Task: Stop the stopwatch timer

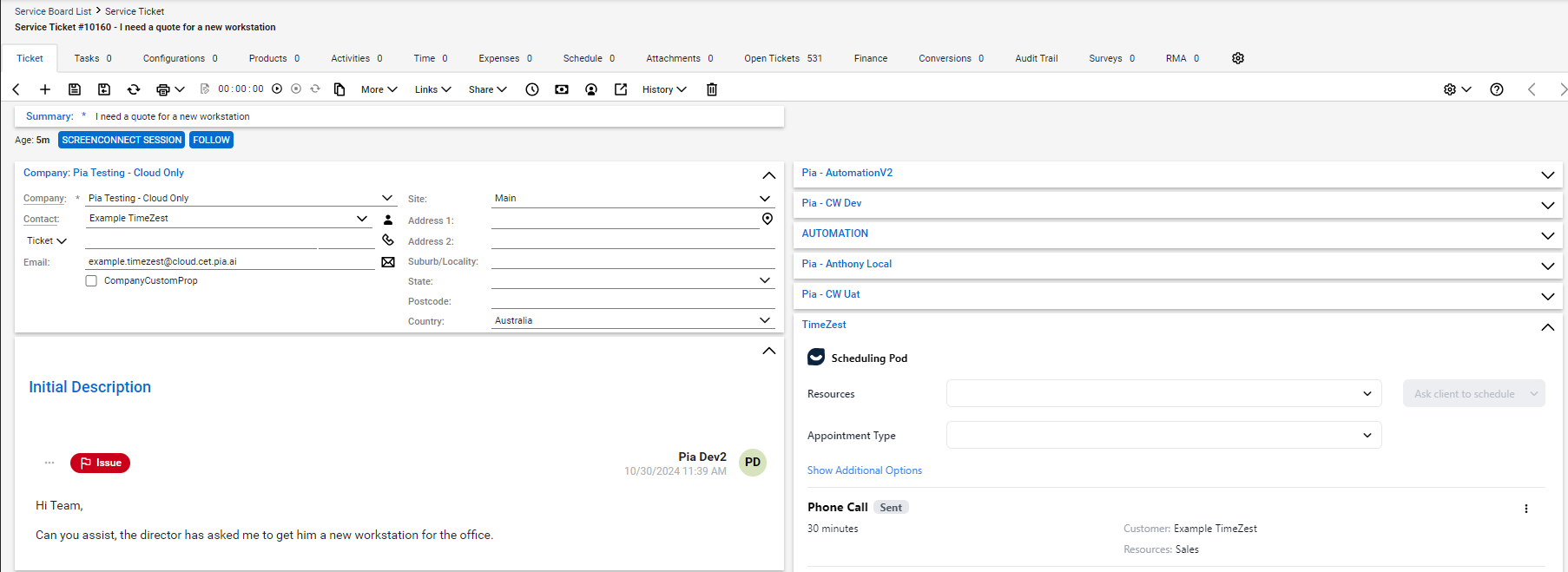Action: (296, 89)
